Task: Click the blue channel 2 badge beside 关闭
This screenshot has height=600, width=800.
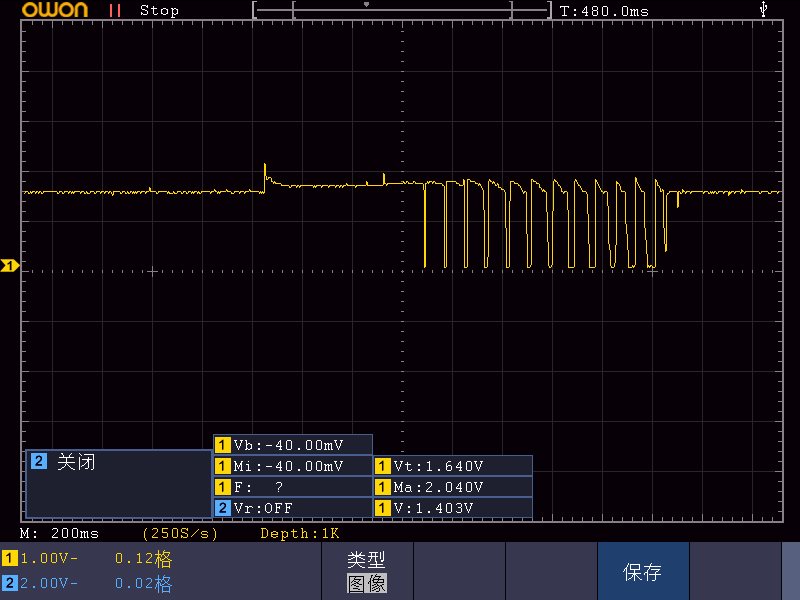Action: (39, 461)
